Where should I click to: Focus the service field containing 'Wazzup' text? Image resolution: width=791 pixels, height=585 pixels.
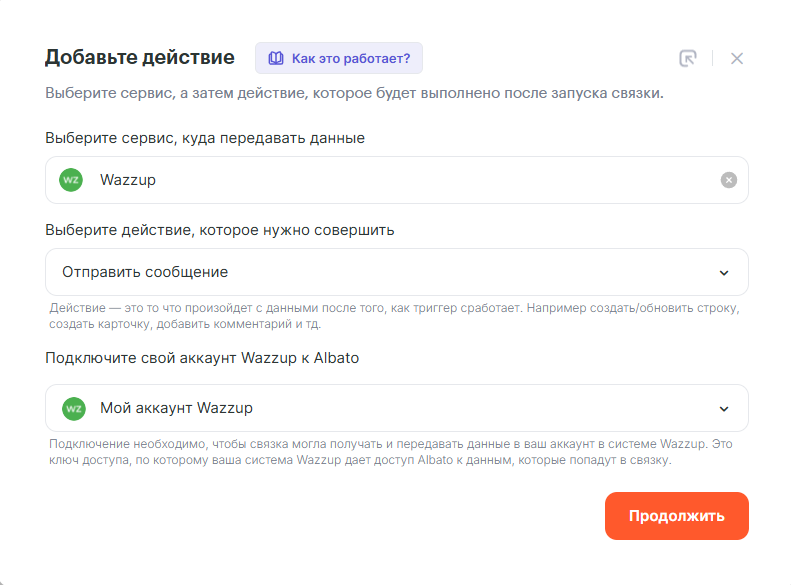click(x=400, y=180)
